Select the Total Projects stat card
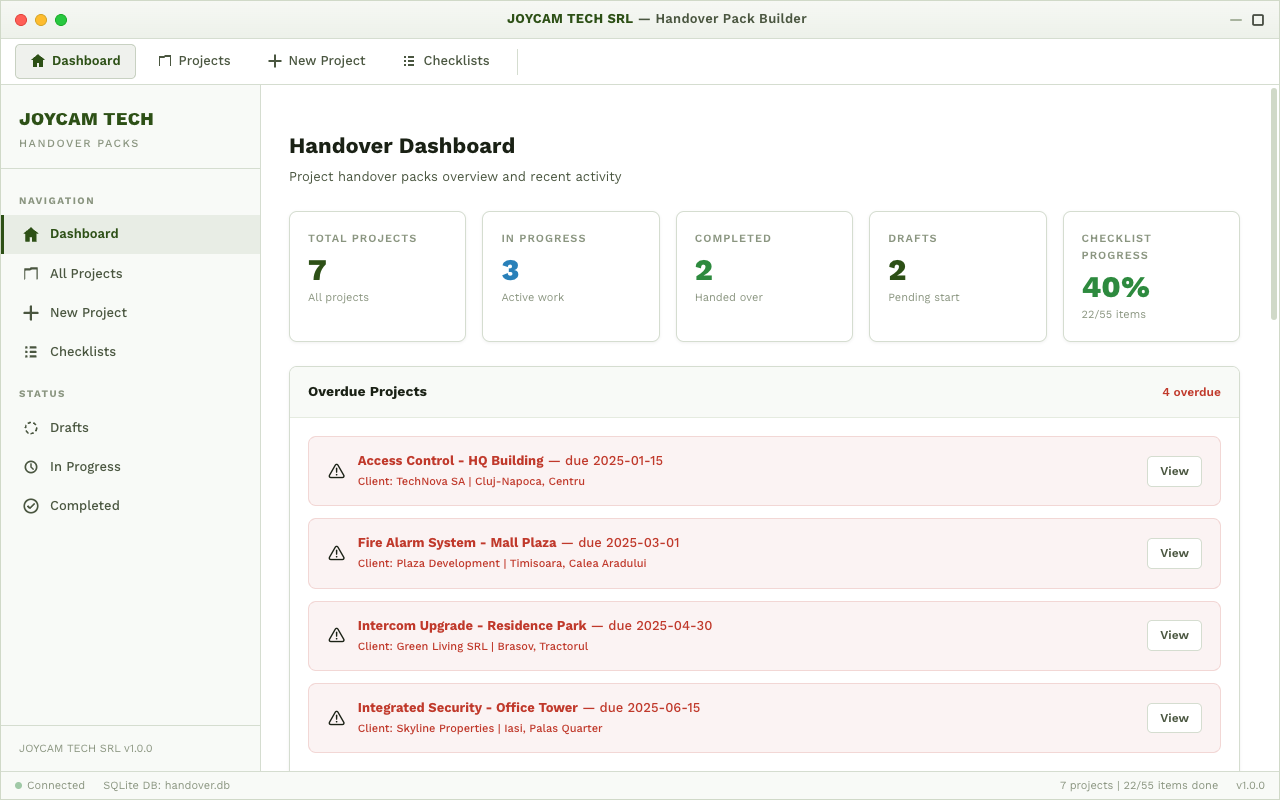 (x=377, y=276)
